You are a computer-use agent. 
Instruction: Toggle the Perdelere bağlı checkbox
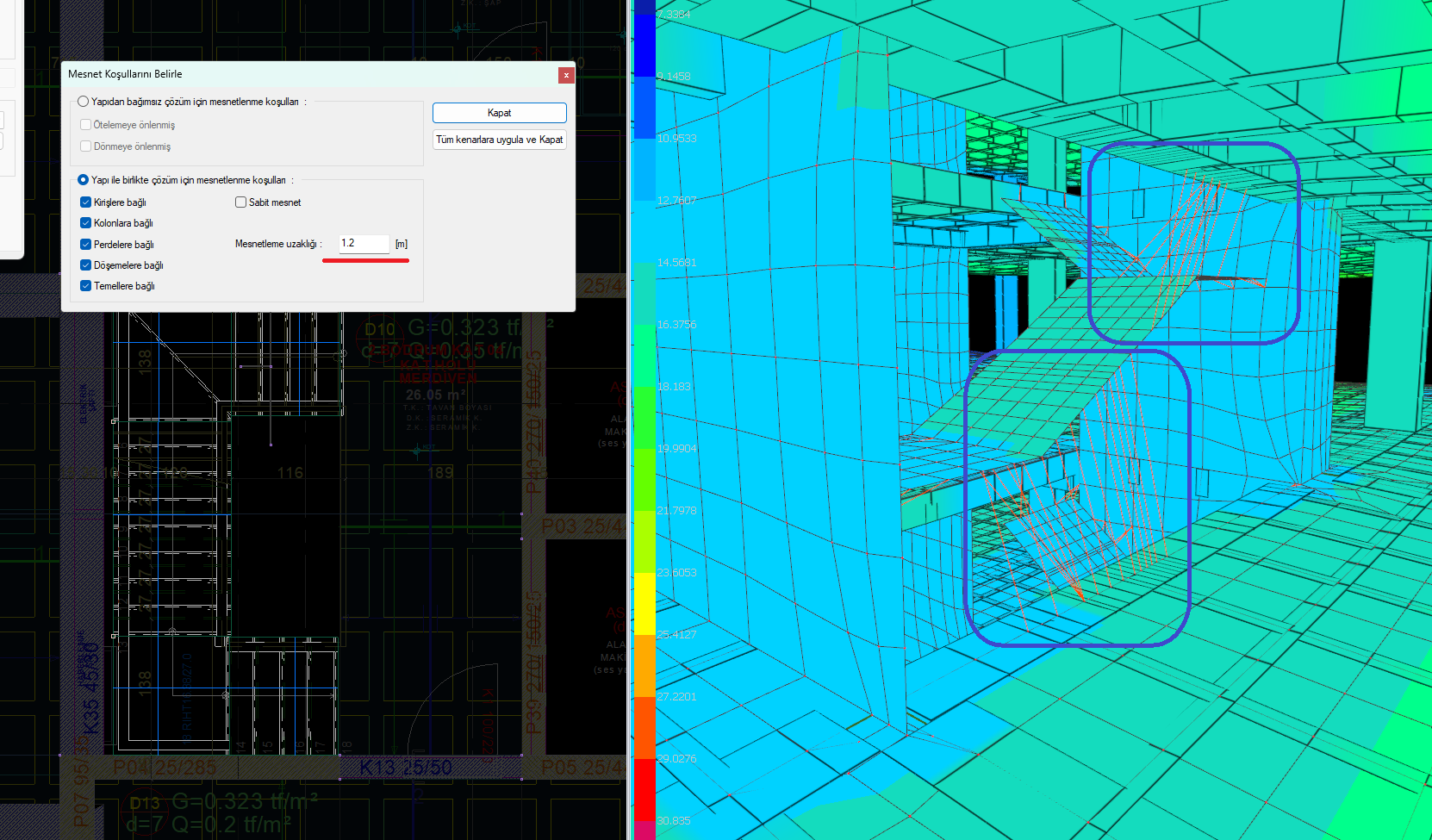pyautogui.click(x=85, y=245)
